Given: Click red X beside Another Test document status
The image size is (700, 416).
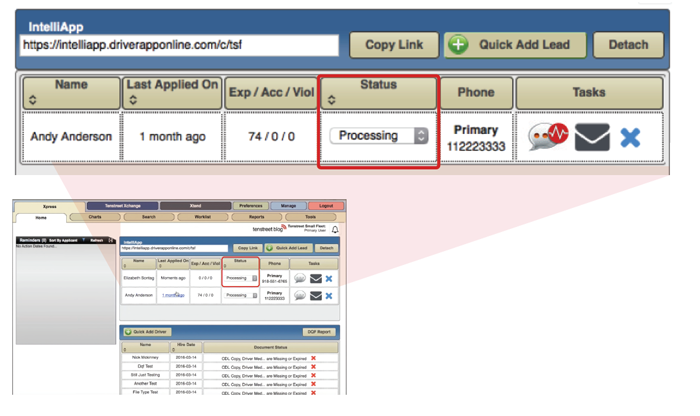Looking at the screenshot, I should click(x=313, y=384).
